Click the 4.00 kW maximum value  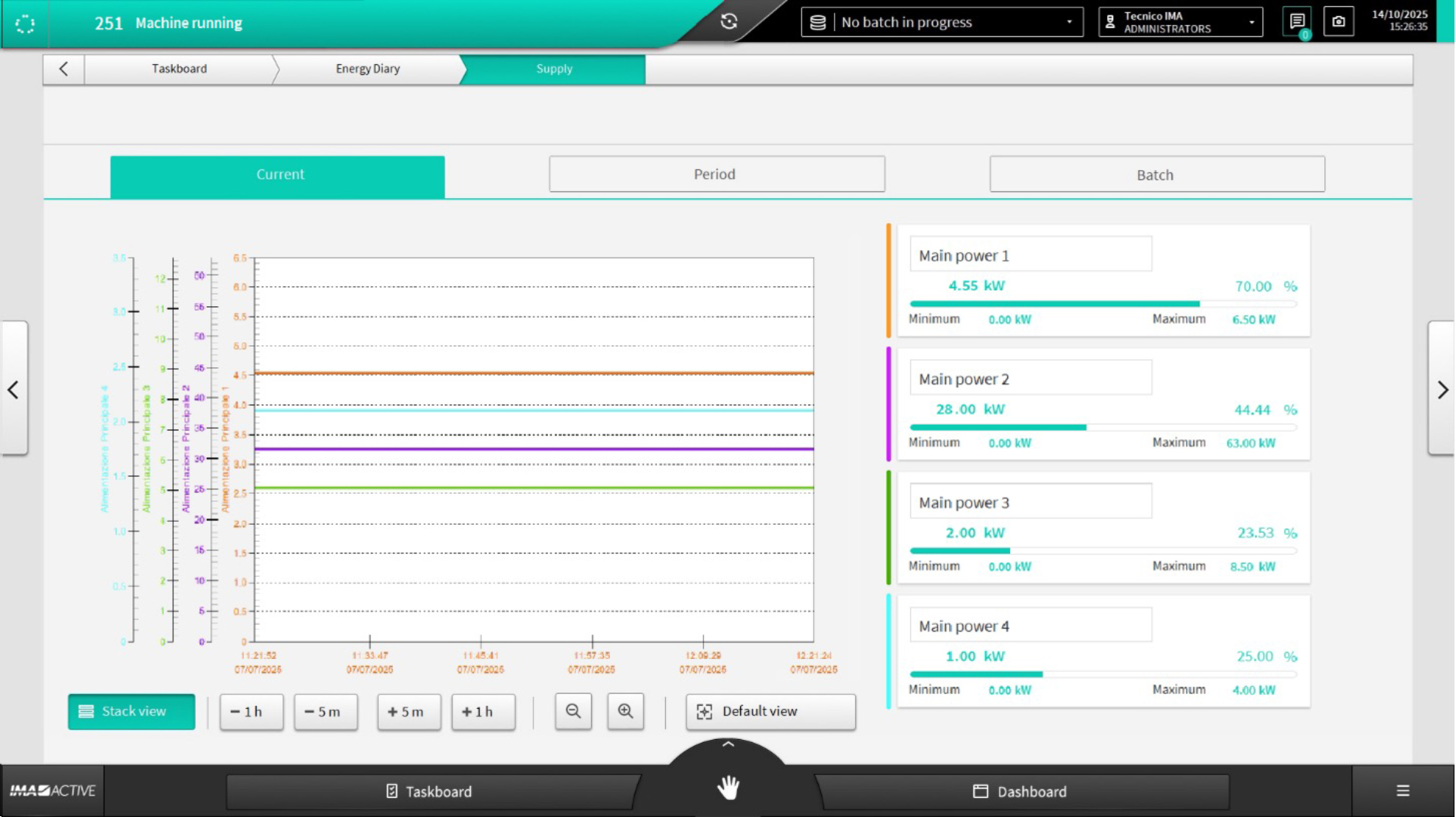1254,690
